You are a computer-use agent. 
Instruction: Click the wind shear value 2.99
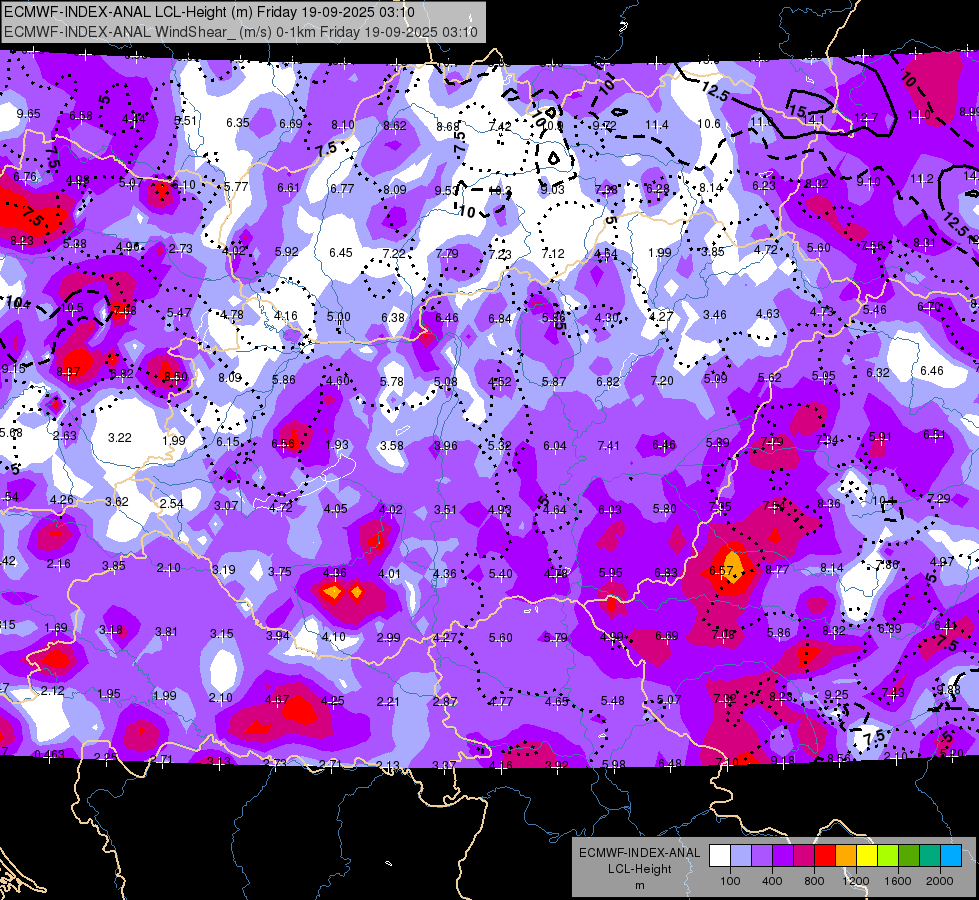[x=388, y=638]
